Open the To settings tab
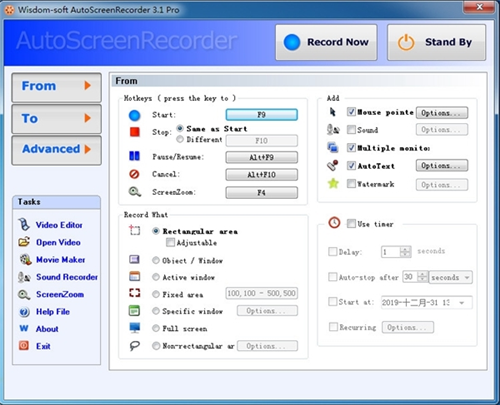This screenshot has width=500, height=405. [56, 119]
